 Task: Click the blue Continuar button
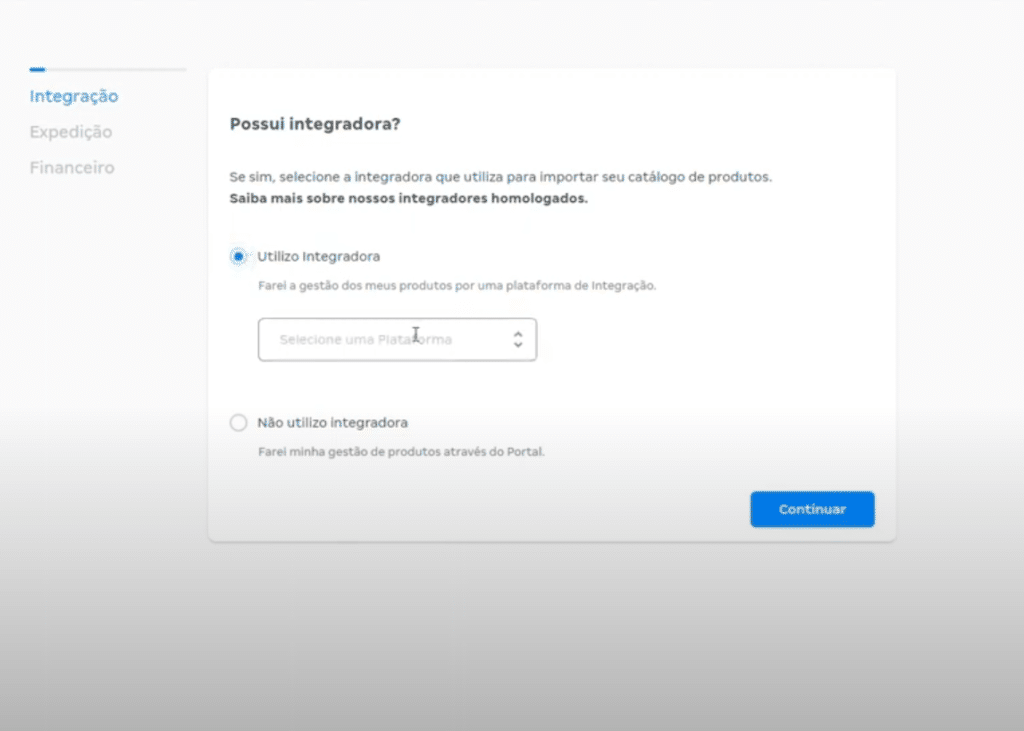click(812, 510)
